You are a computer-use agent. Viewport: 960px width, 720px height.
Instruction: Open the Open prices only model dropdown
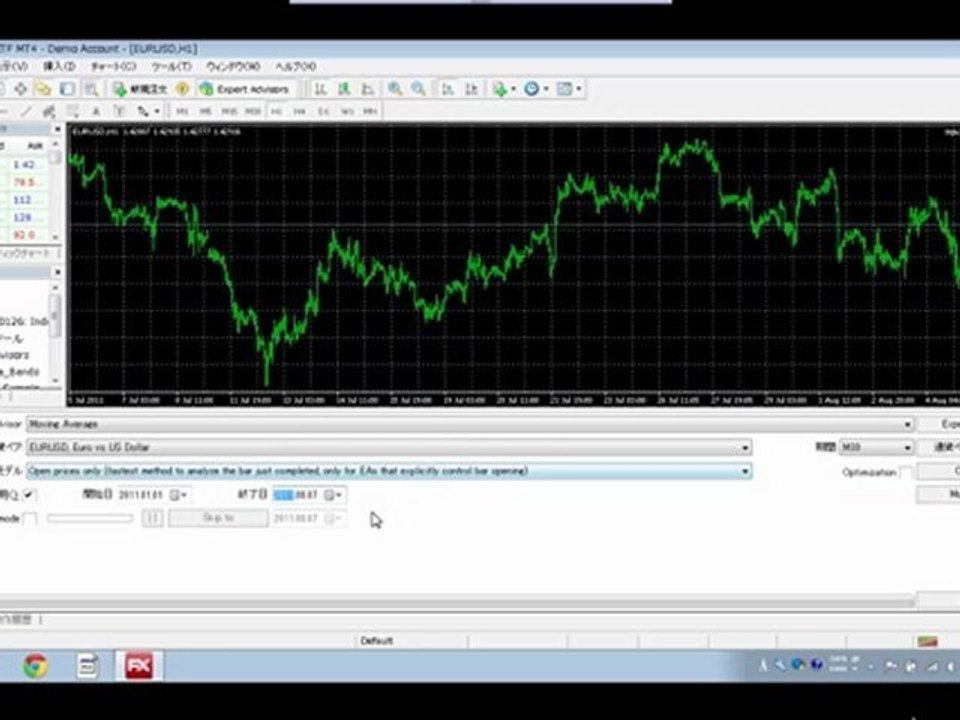coord(744,471)
